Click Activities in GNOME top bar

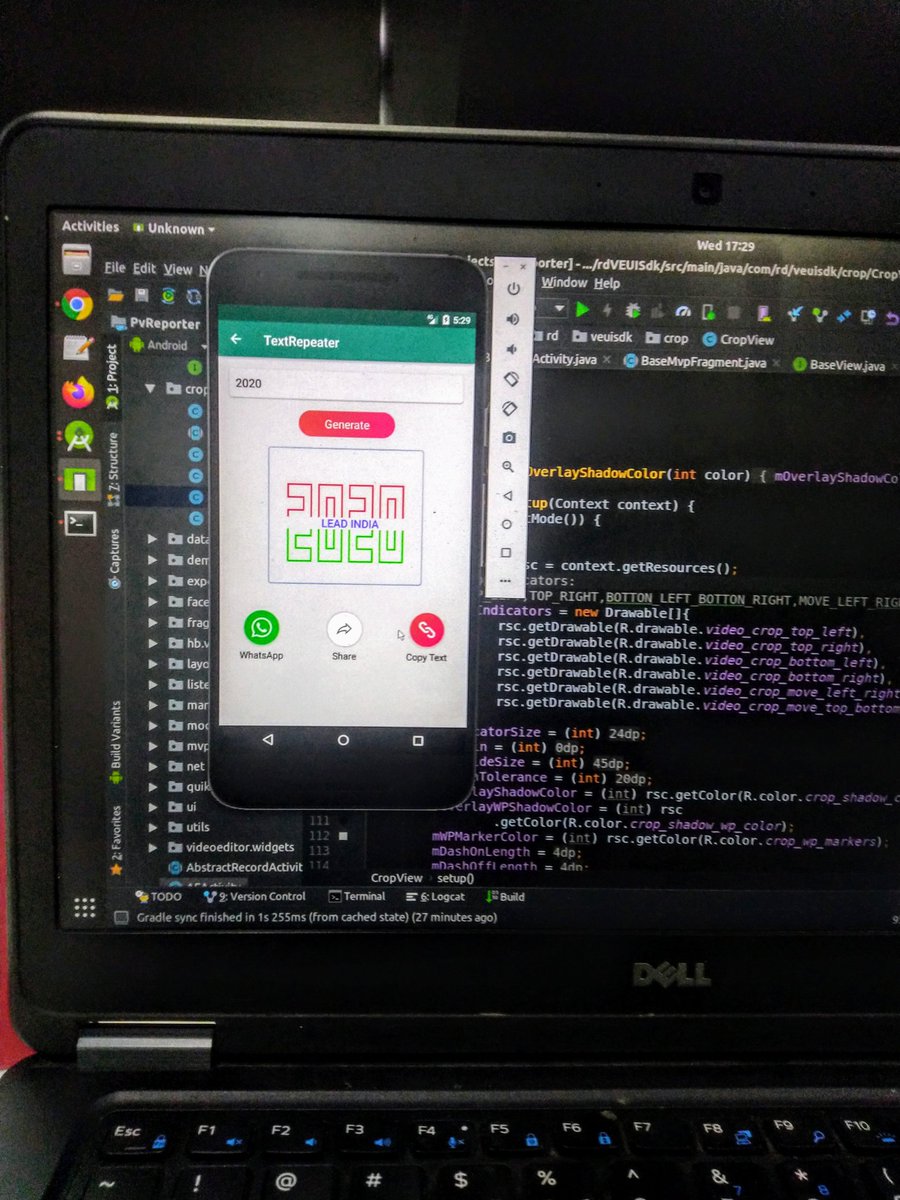pos(90,227)
